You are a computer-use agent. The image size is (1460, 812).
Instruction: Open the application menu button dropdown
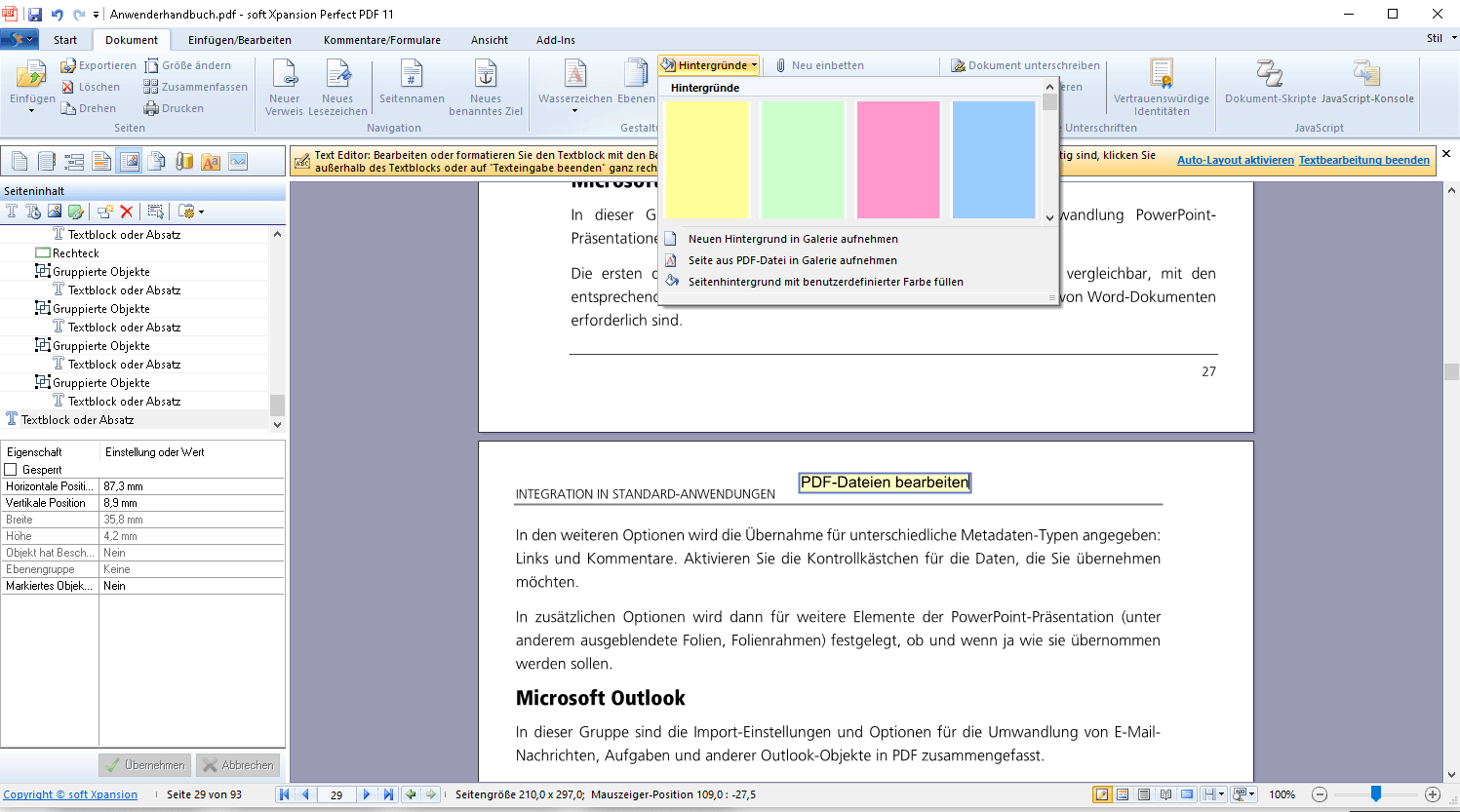[x=20, y=39]
